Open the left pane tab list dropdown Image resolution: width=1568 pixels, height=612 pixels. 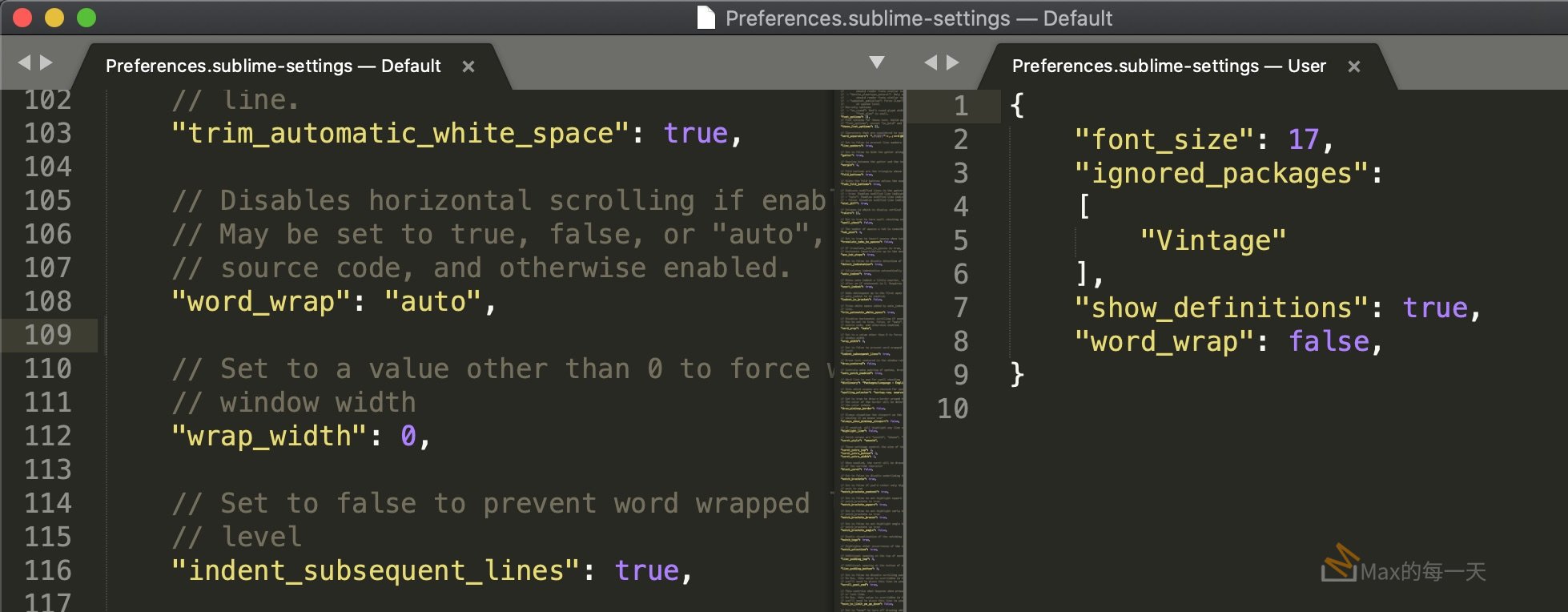877,62
